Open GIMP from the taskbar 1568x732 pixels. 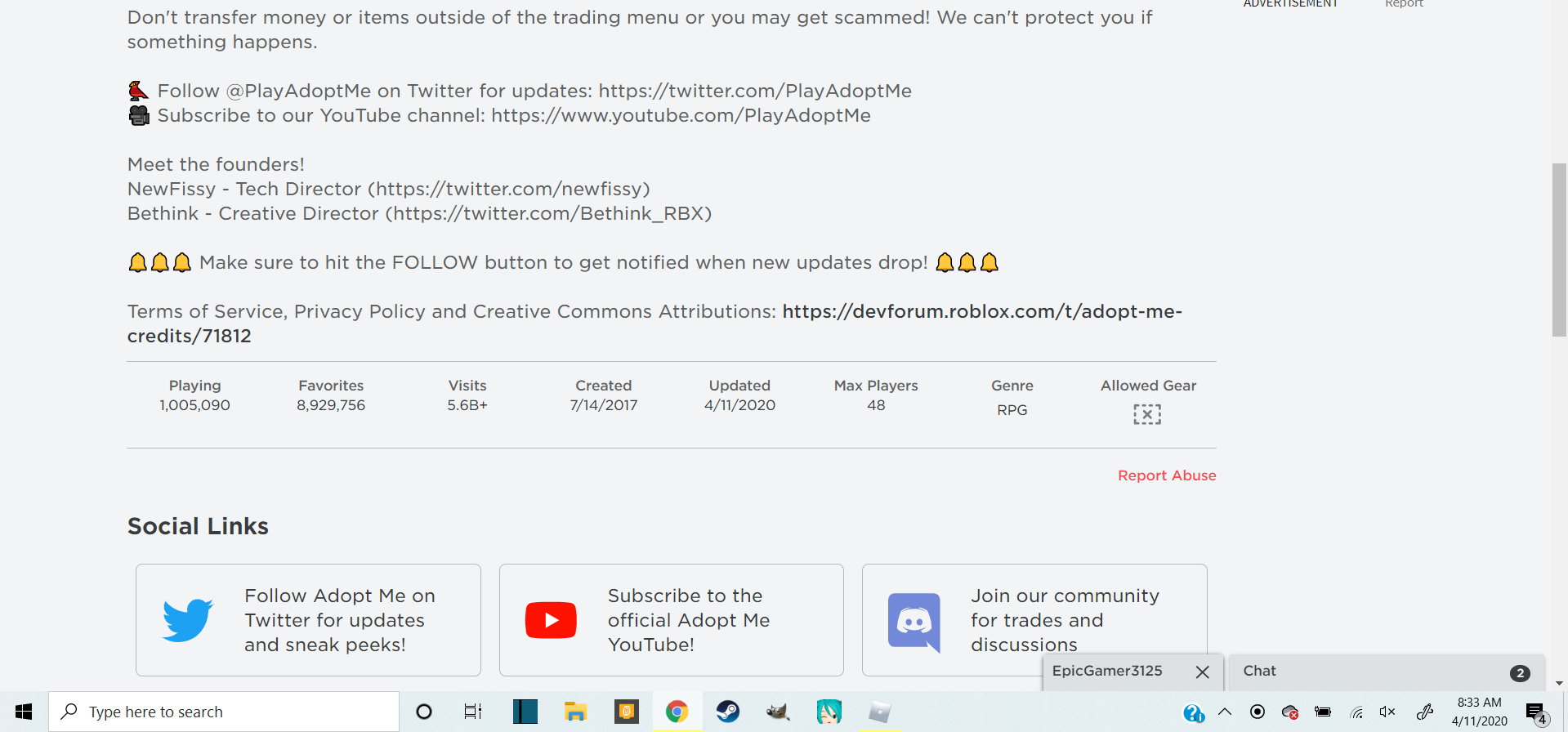click(x=778, y=712)
